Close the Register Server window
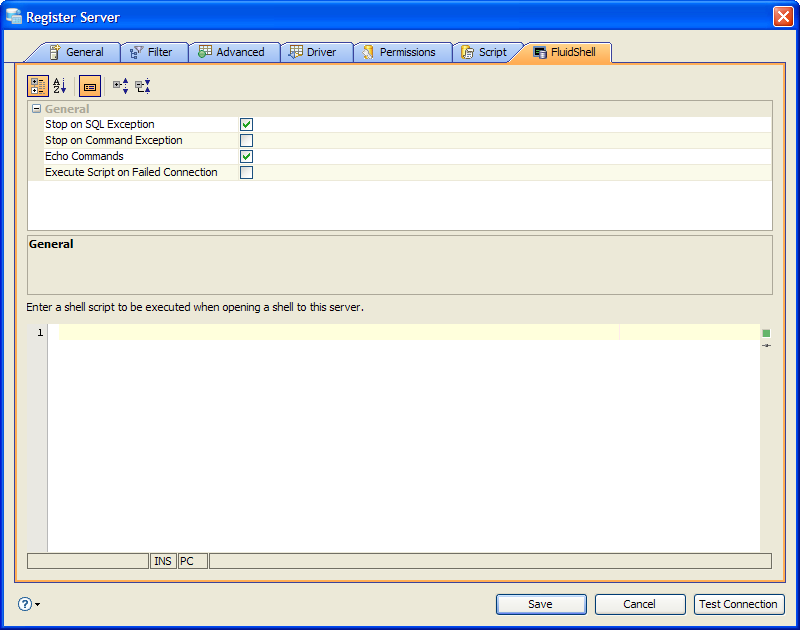Image resolution: width=800 pixels, height=630 pixels. pyautogui.click(x=783, y=16)
